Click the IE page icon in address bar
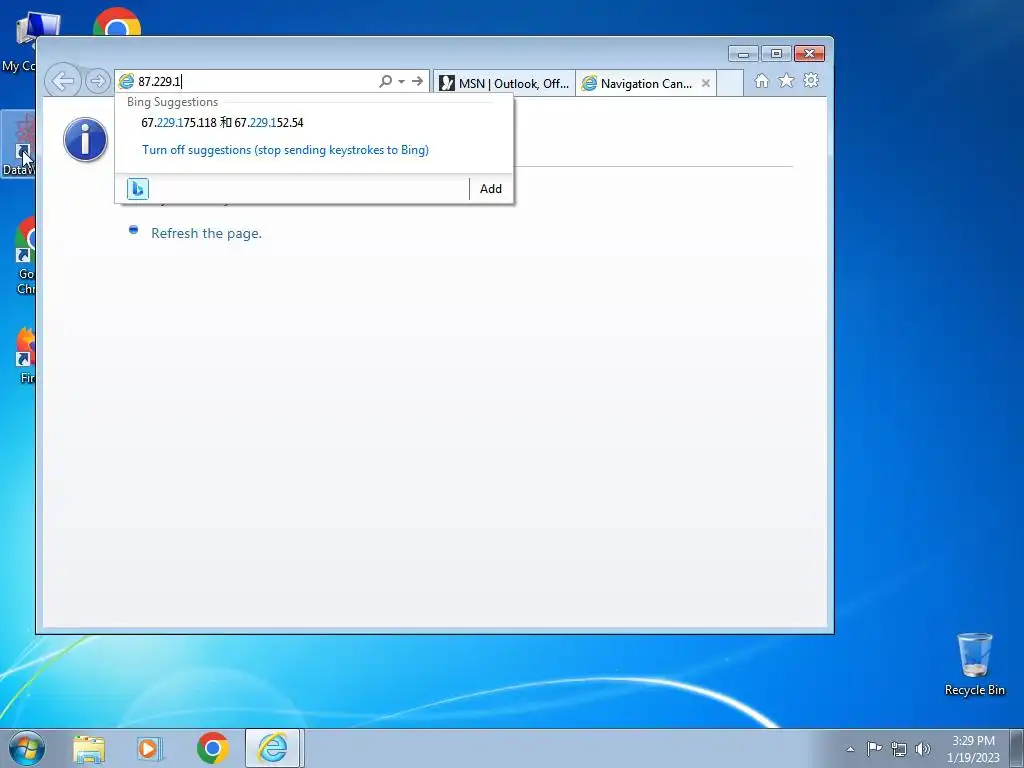This screenshot has height=768, width=1024. (x=126, y=81)
